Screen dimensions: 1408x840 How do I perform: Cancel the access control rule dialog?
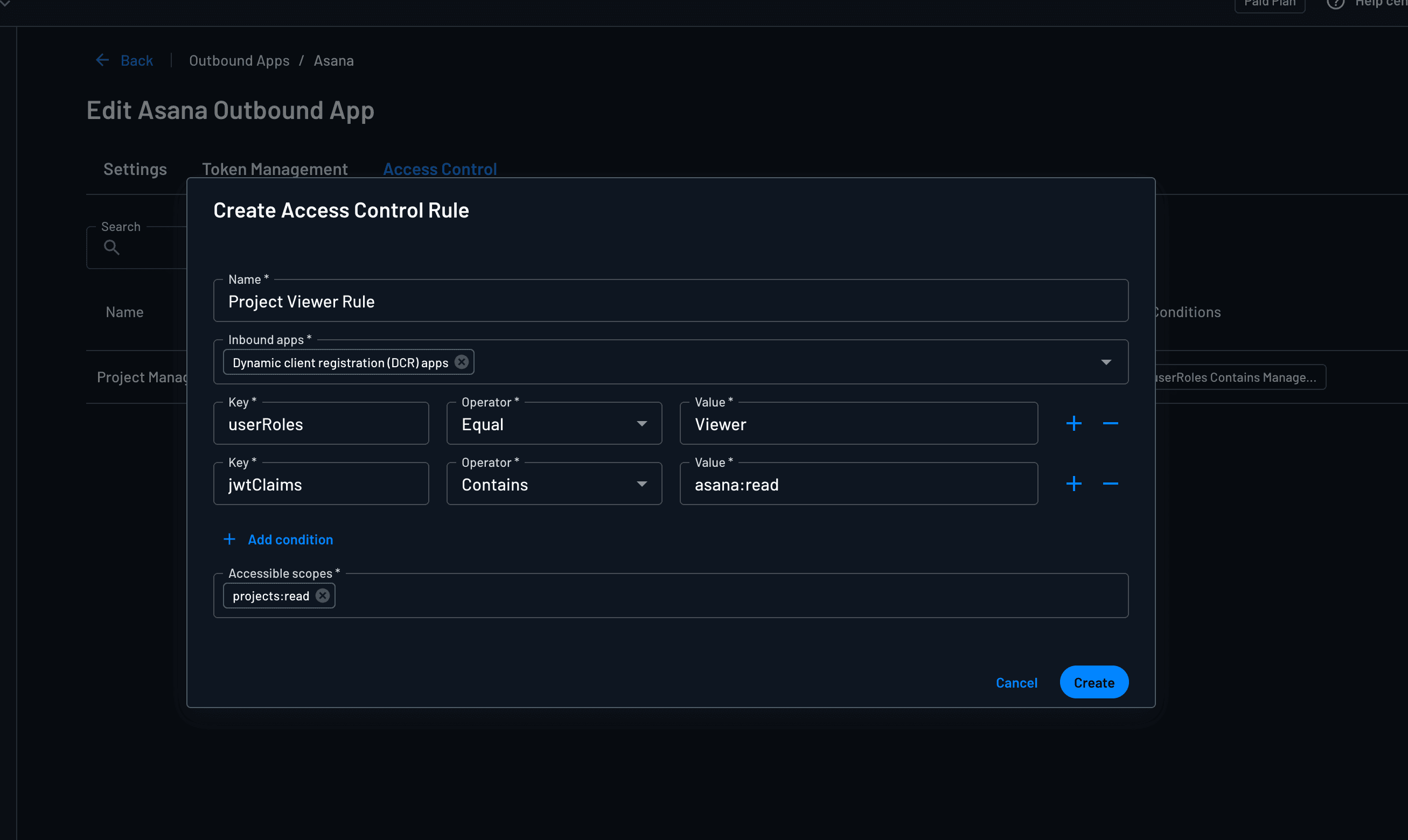coord(1016,683)
